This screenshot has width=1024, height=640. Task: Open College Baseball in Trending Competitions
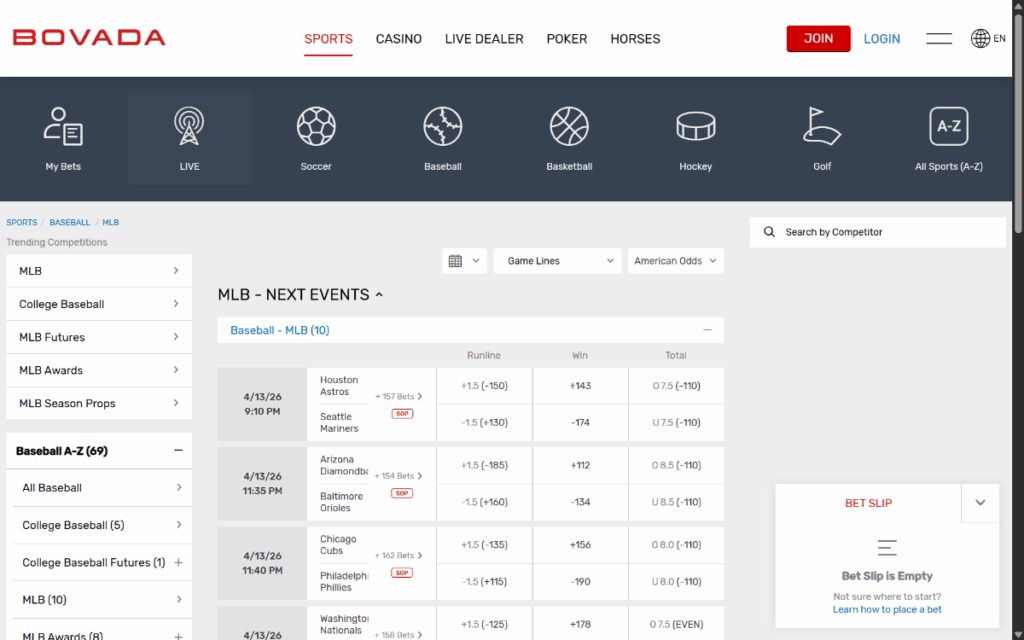[99, 304]
